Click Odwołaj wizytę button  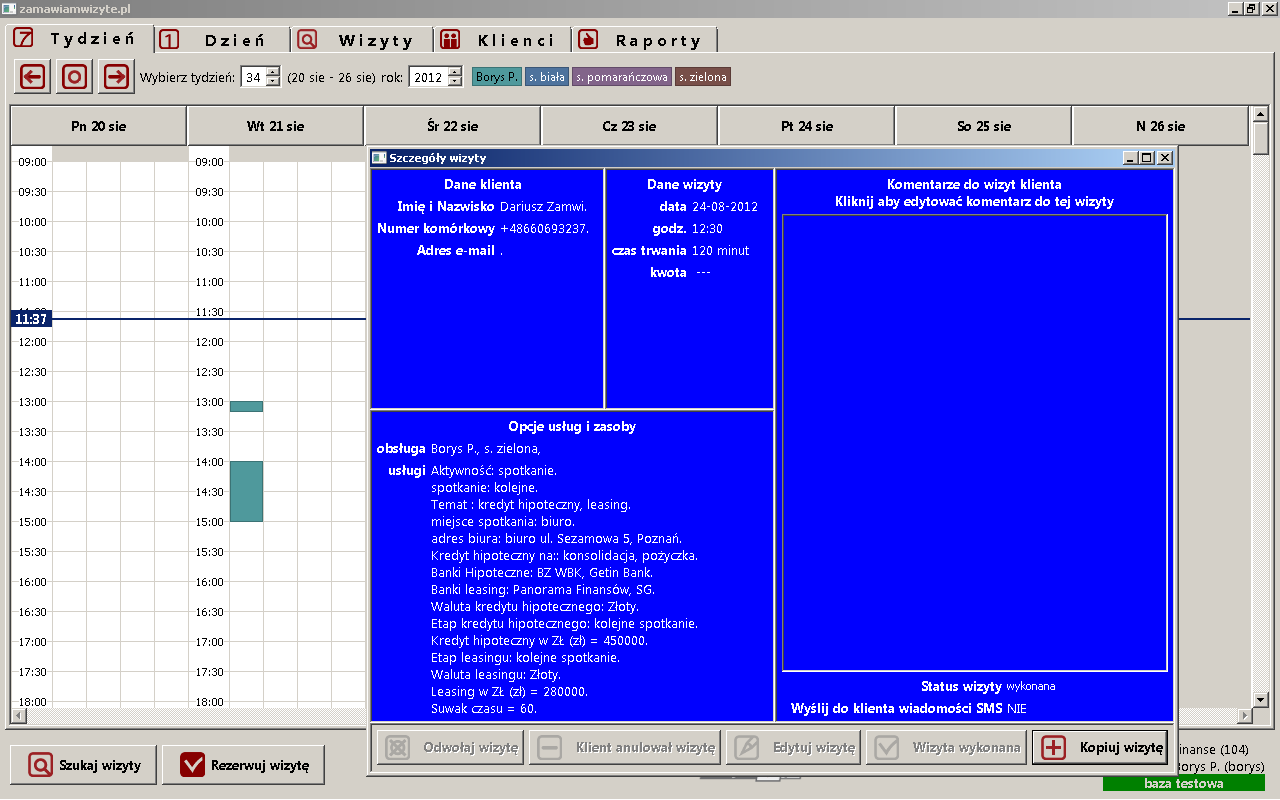pyautogui.click(x=450, y=747)
